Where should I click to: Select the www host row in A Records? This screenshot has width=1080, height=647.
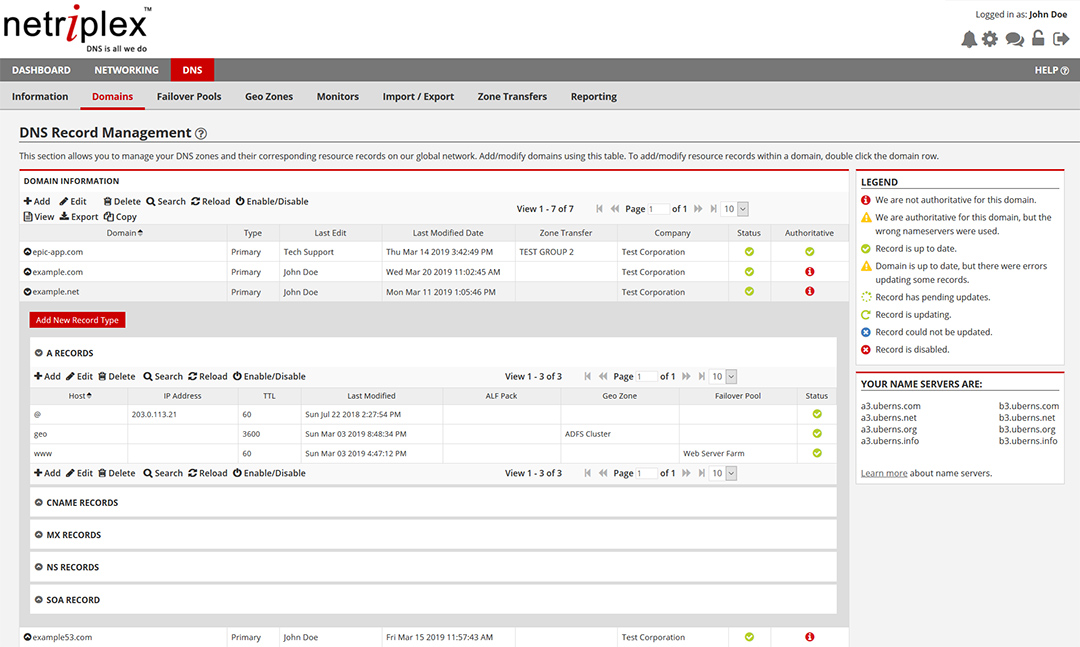[x=433, y=453]
